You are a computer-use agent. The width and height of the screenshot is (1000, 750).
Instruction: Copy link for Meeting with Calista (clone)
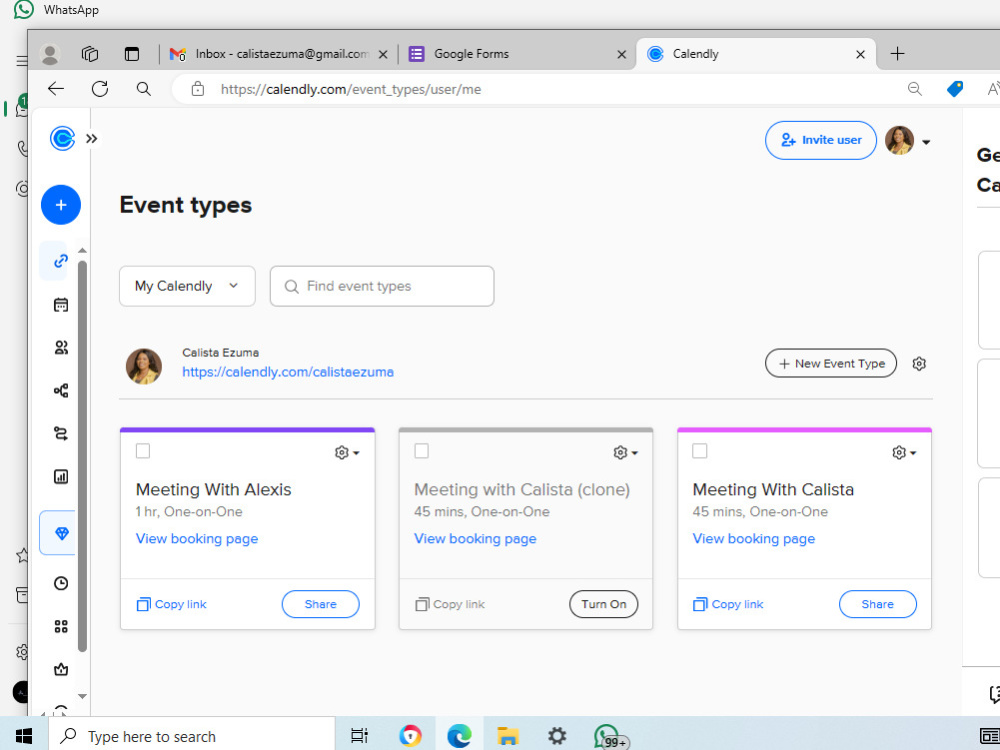click(x=450, y=604)
